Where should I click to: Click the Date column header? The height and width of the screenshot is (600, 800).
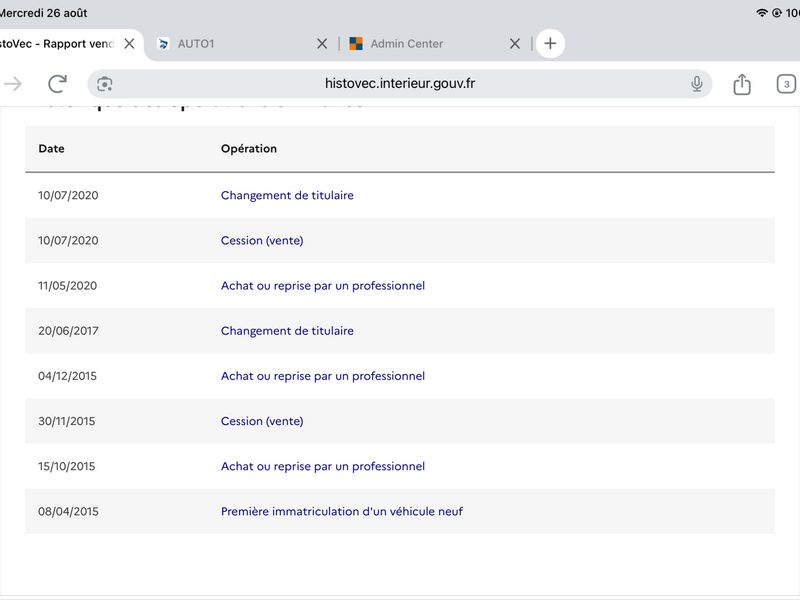[51, 148]
